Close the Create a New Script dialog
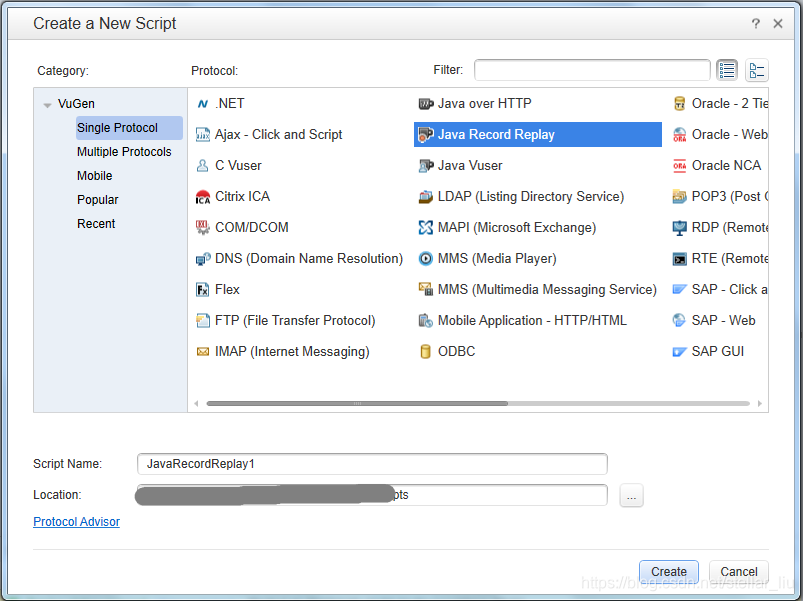This screenshot has width=803, height=601. click(x=777, y=24)
